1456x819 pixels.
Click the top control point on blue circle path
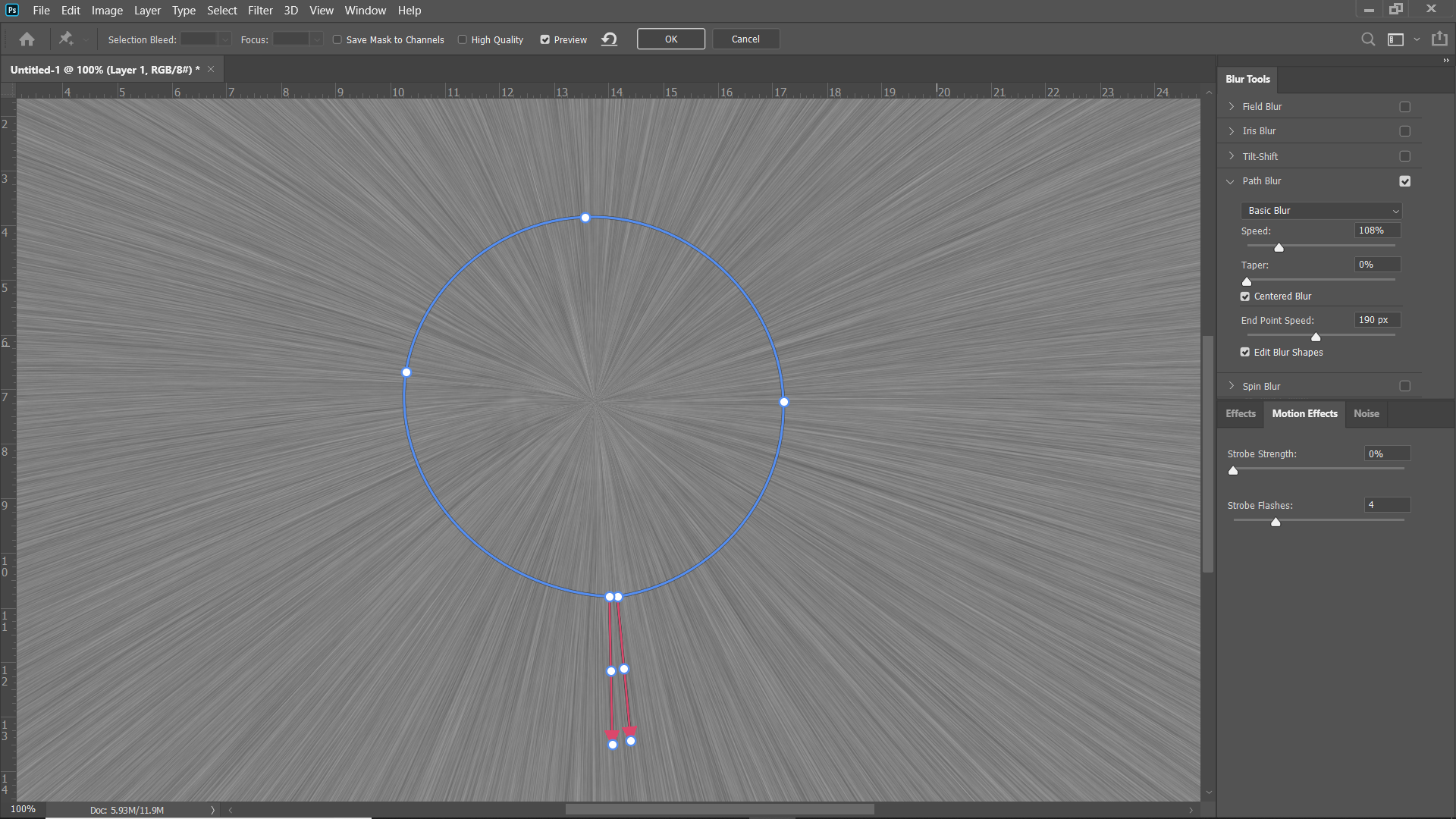[x=585, y=218]
